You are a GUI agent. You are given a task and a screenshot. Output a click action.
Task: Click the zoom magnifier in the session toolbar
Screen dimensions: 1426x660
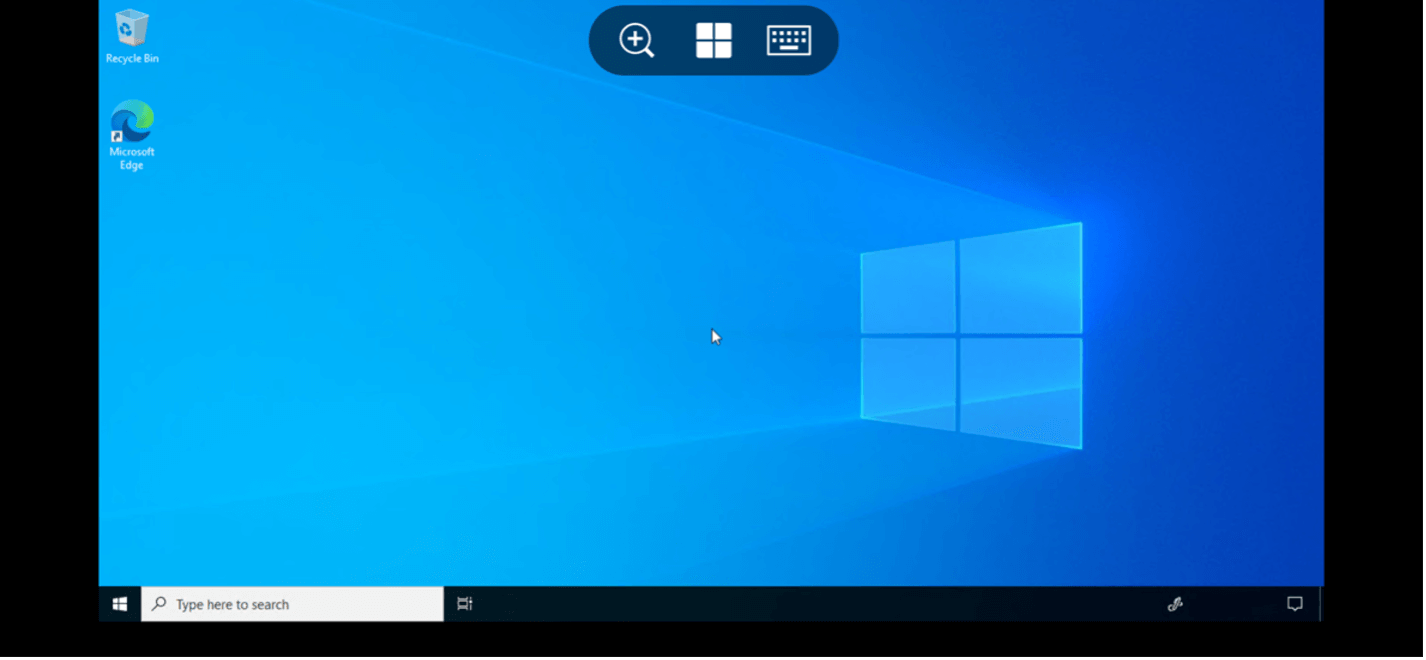point(636,41)
